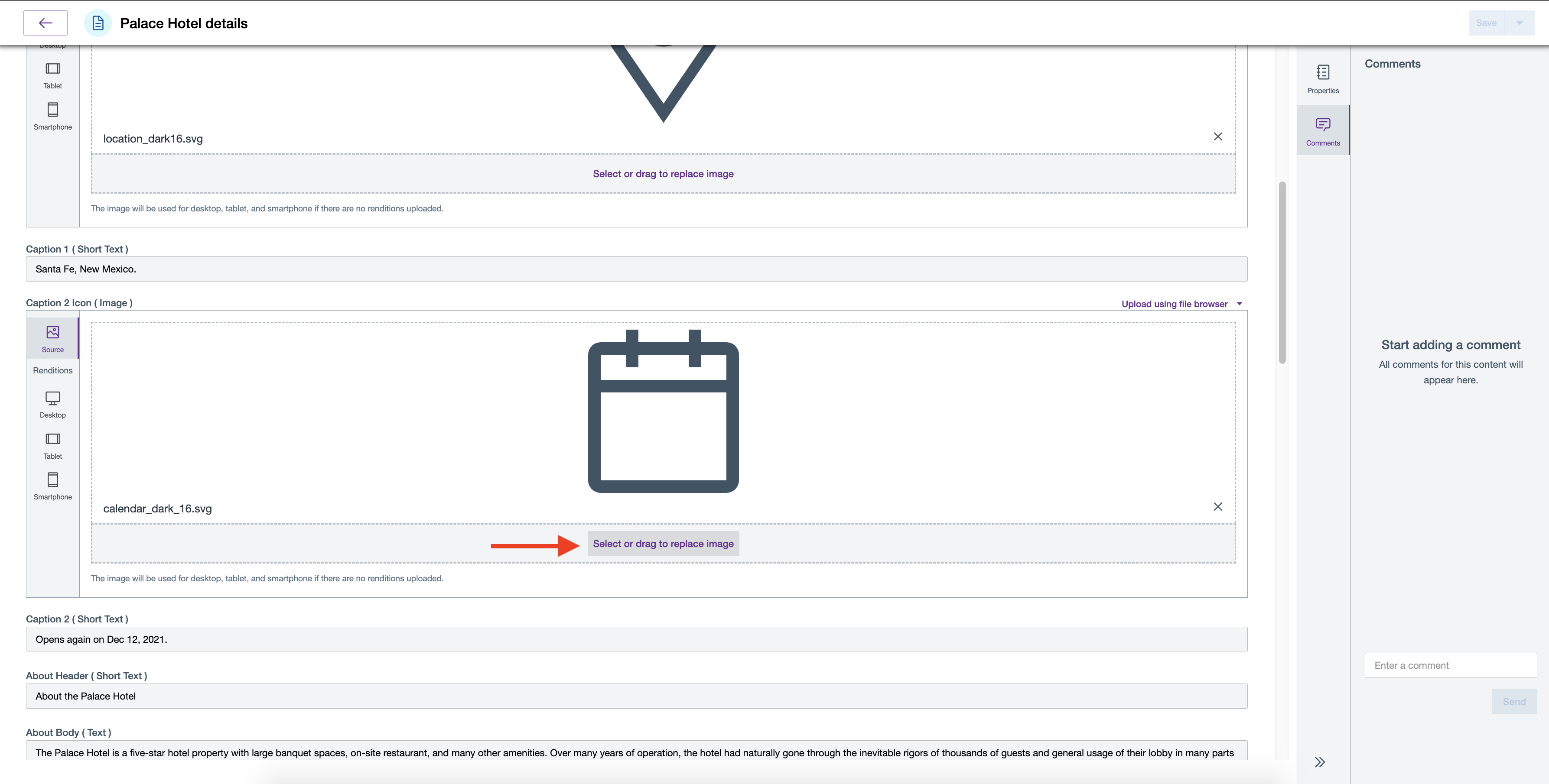This screenshot has width=1549, height=784.
Task: Remove the location_dark16.svg image
Action: pos(1218,136)
